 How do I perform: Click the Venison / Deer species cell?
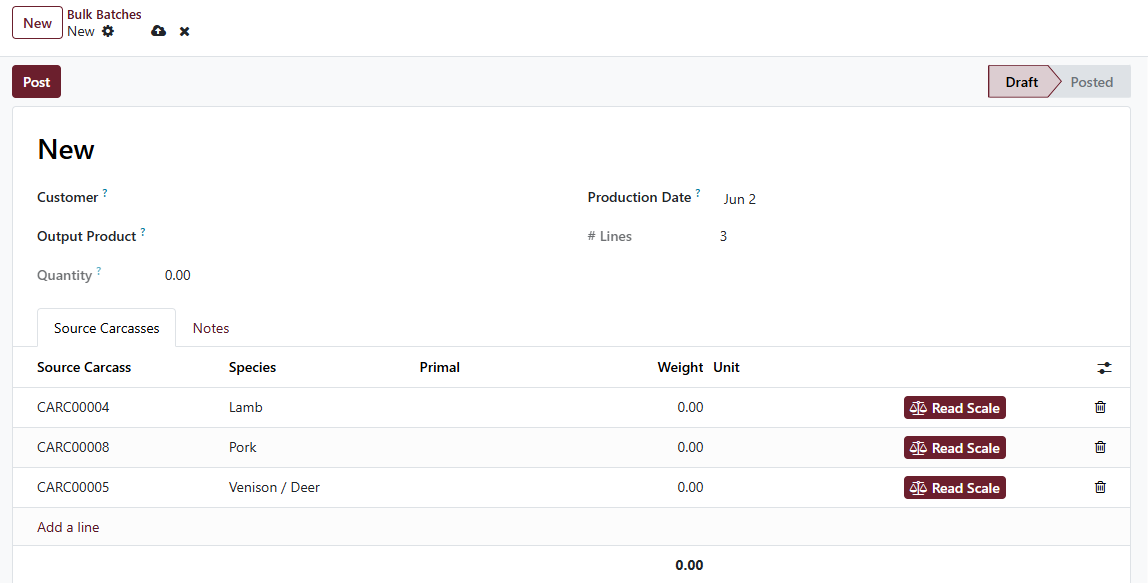coord(274,487)
